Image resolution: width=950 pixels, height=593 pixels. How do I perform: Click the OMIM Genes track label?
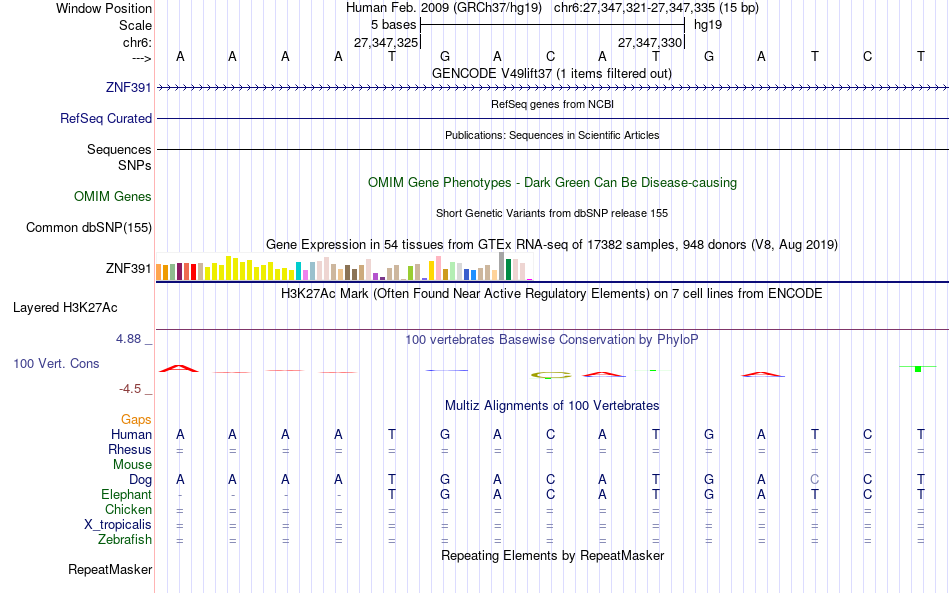click(x=113, y=196)
